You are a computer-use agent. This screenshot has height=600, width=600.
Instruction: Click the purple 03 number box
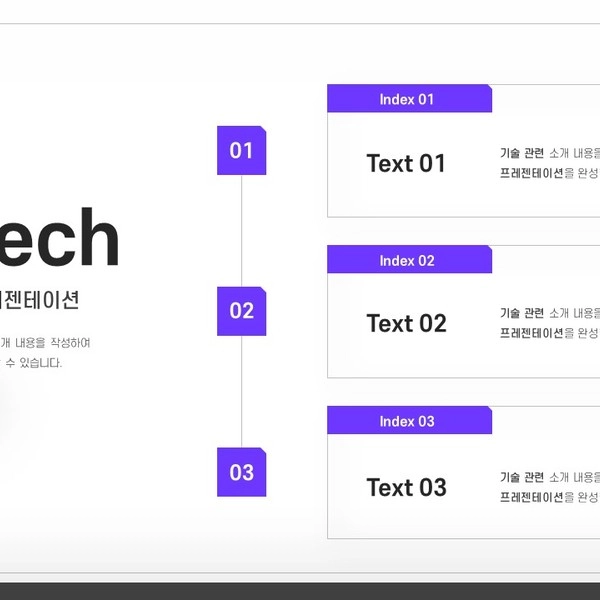pos(241,472)
